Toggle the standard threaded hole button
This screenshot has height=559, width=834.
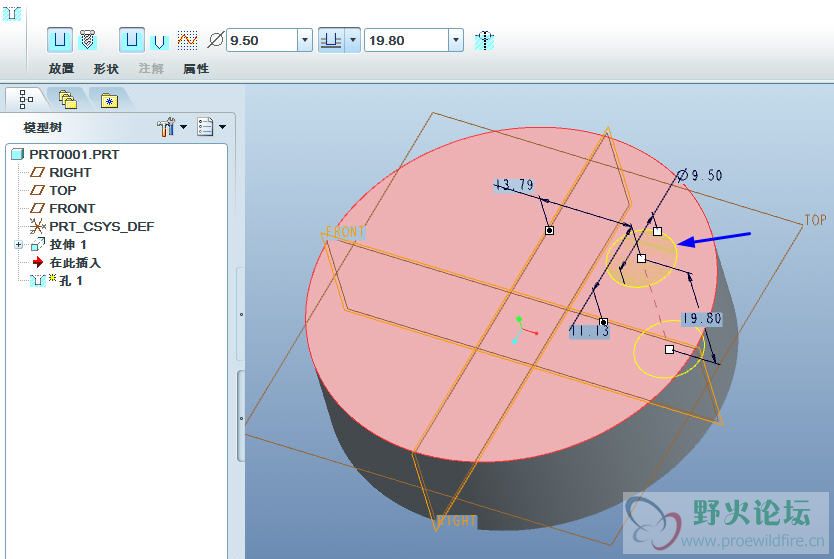point(88,40)
